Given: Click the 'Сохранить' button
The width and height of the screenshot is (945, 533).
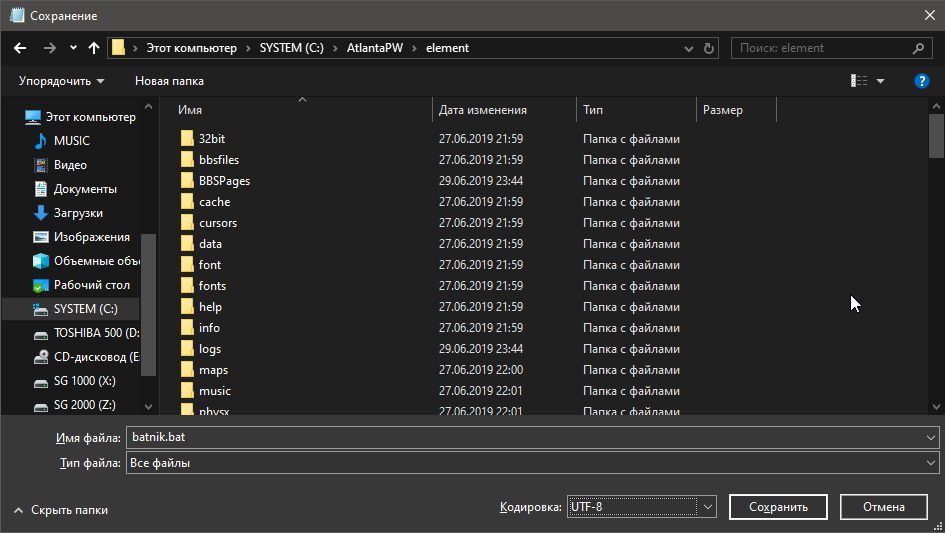Looking at the screenshot, I should [778, 507].
